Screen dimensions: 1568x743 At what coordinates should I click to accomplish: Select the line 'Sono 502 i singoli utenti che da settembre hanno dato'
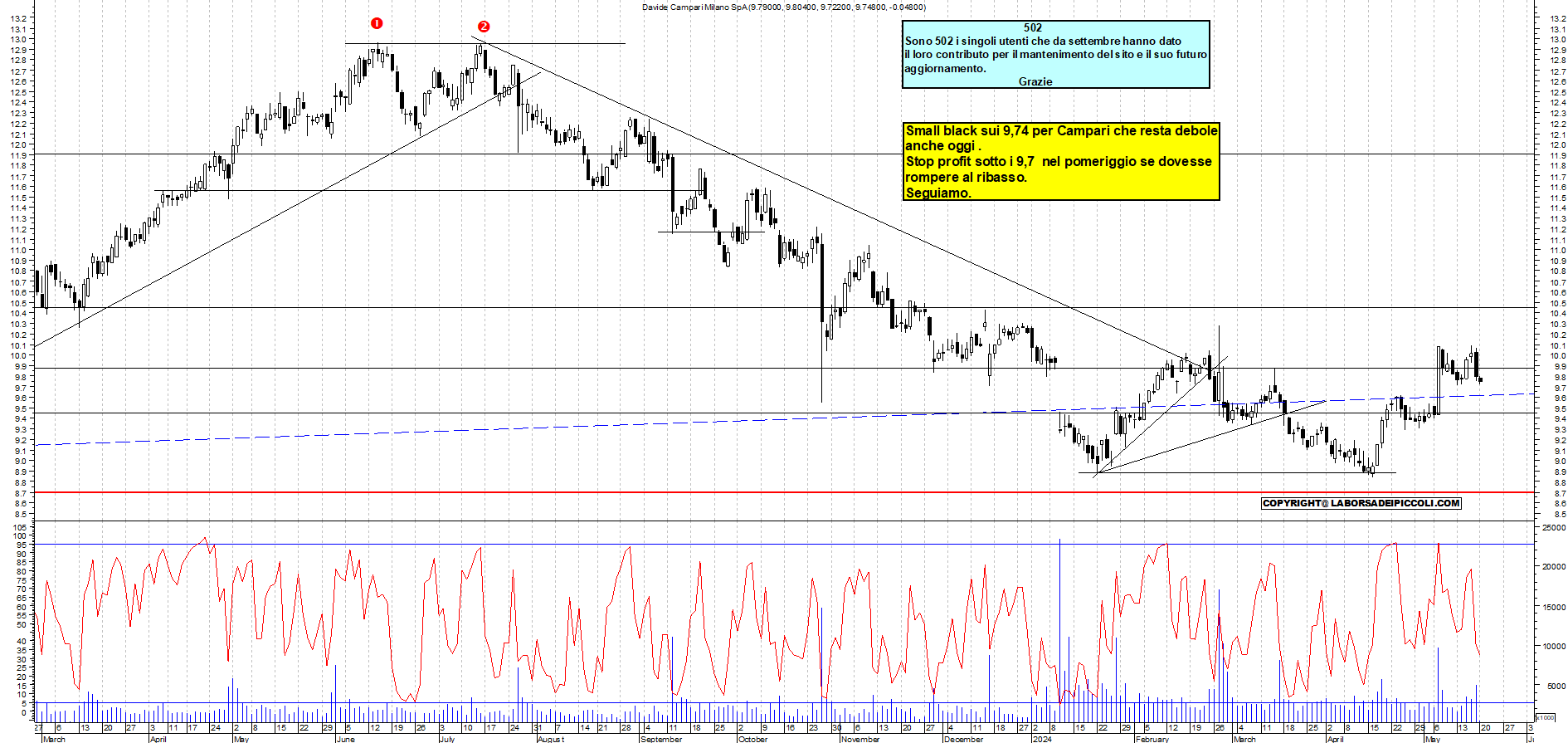(x=1043, y=41)
